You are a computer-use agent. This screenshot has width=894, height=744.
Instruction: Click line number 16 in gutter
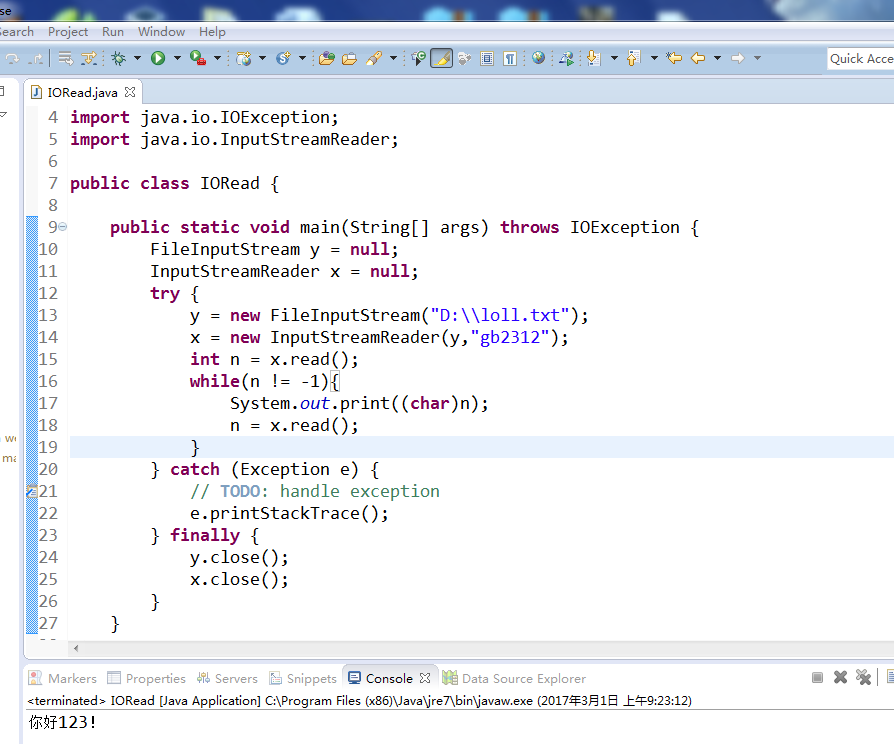click(48, 381)
